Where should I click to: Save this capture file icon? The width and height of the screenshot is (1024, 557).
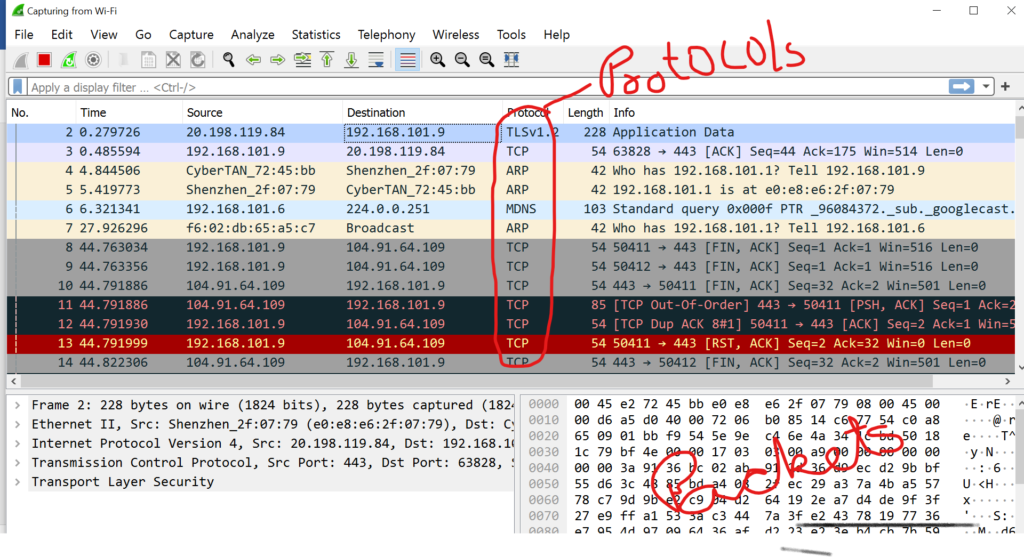tap(148, 60)
